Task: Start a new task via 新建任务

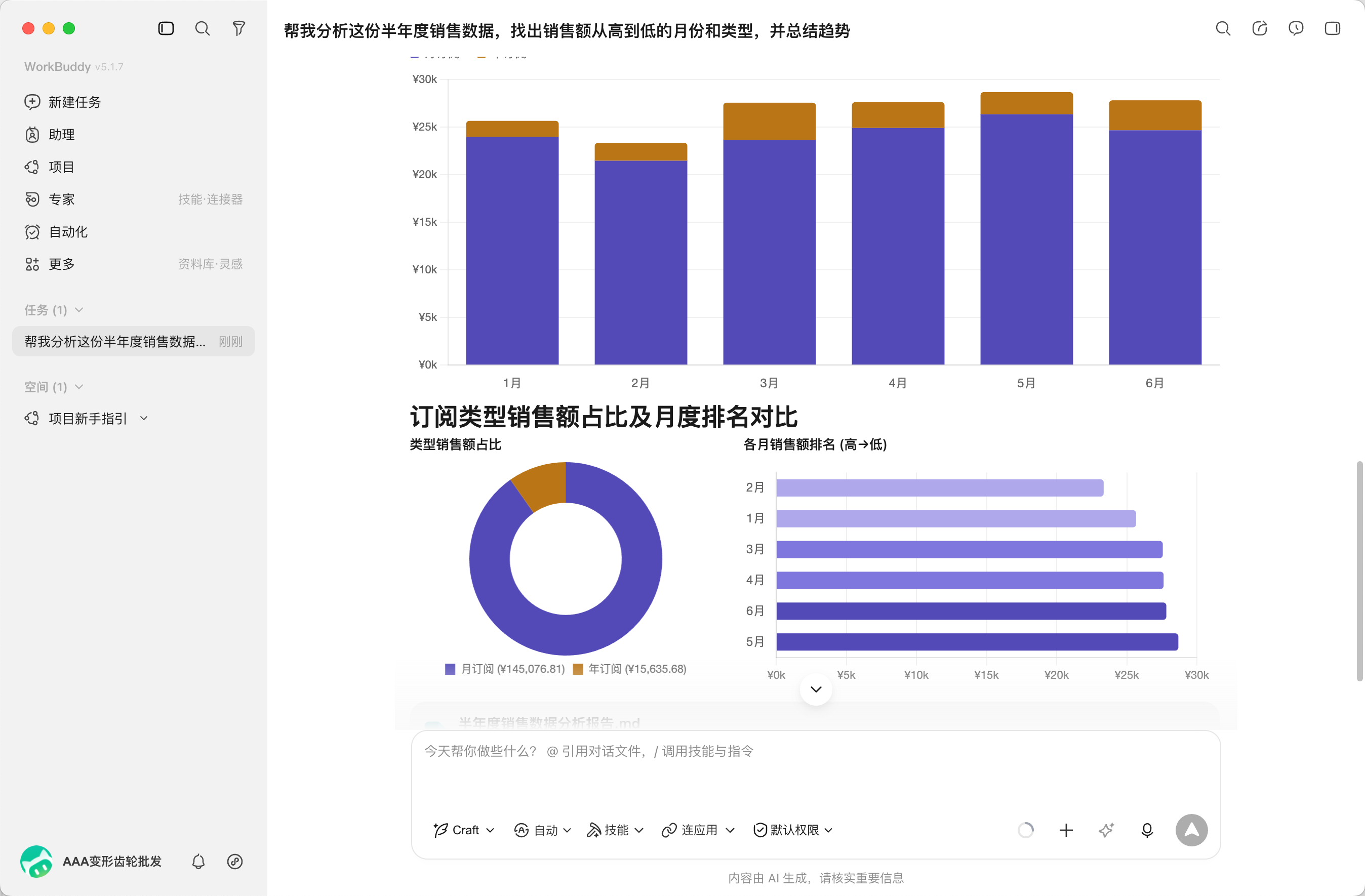Action: coord(62,101)
